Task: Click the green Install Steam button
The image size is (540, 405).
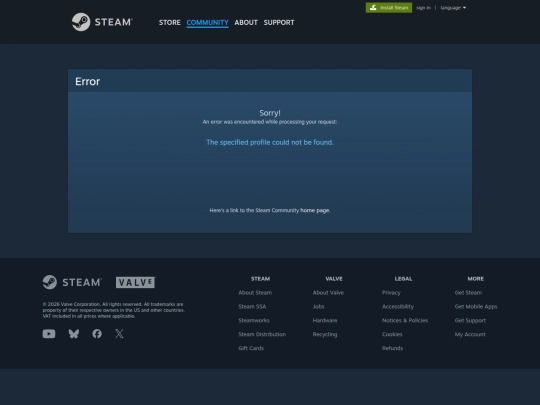Action: (389, 8)
